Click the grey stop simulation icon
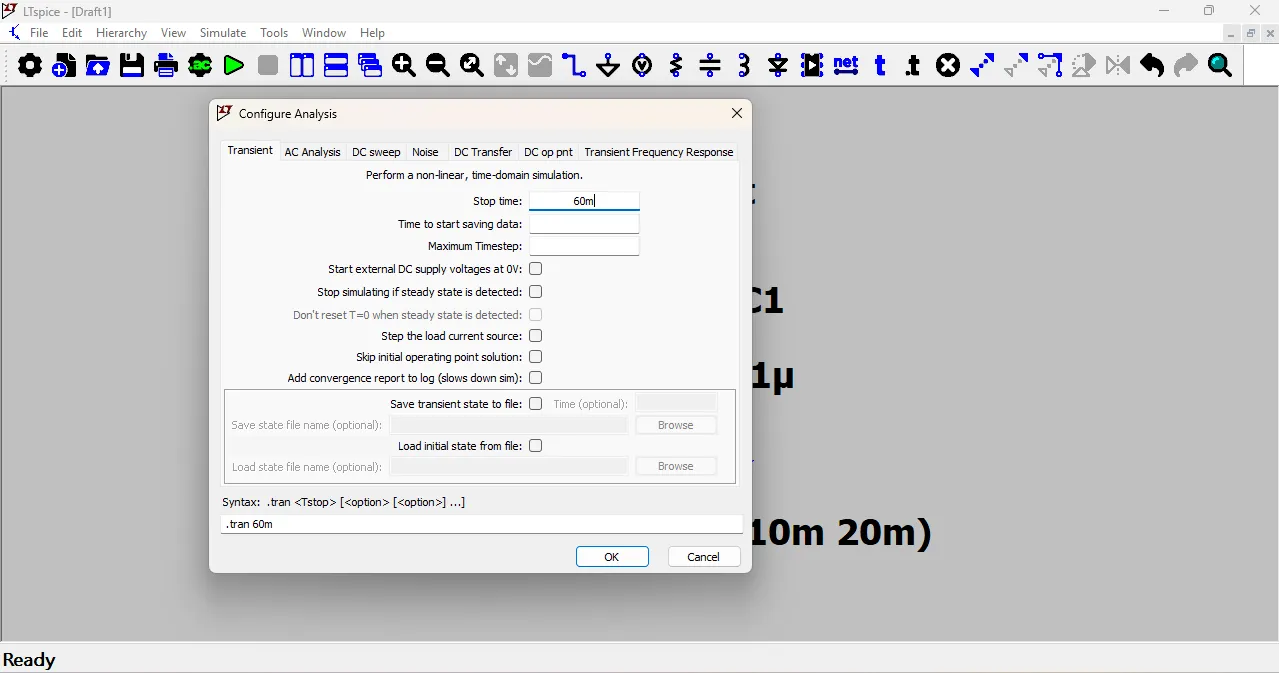The image size is (1279, 673). click(x=268, y=66)
